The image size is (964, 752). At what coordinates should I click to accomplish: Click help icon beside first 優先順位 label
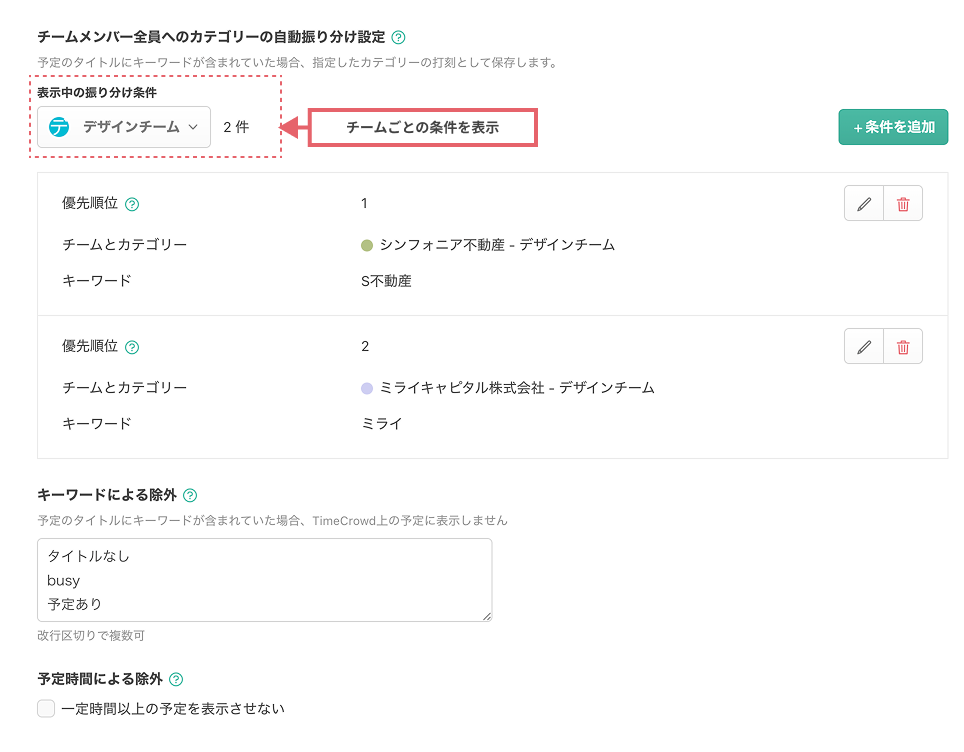click(132, 204)
